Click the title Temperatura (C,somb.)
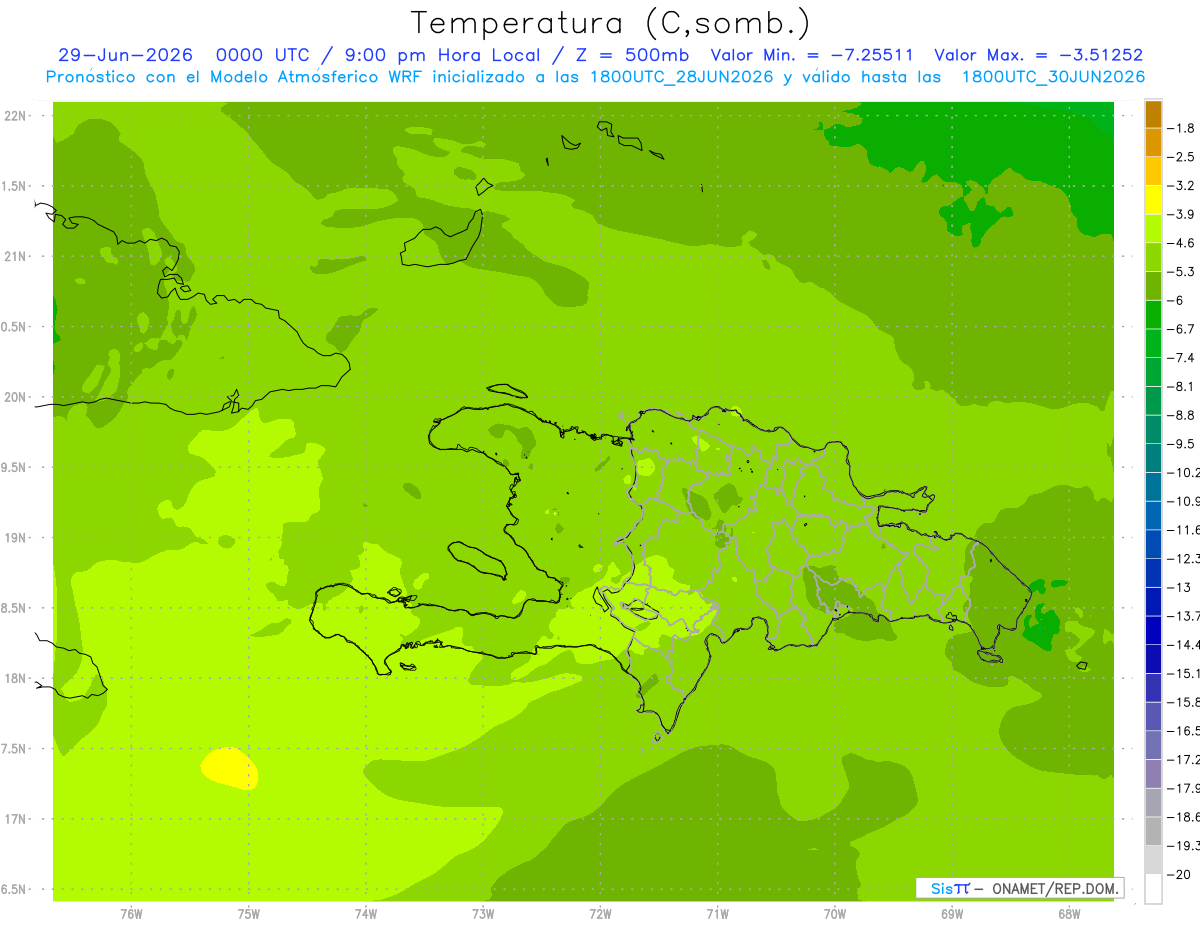The width and height of the screenshot is (1200, 927). pos(611,23)
